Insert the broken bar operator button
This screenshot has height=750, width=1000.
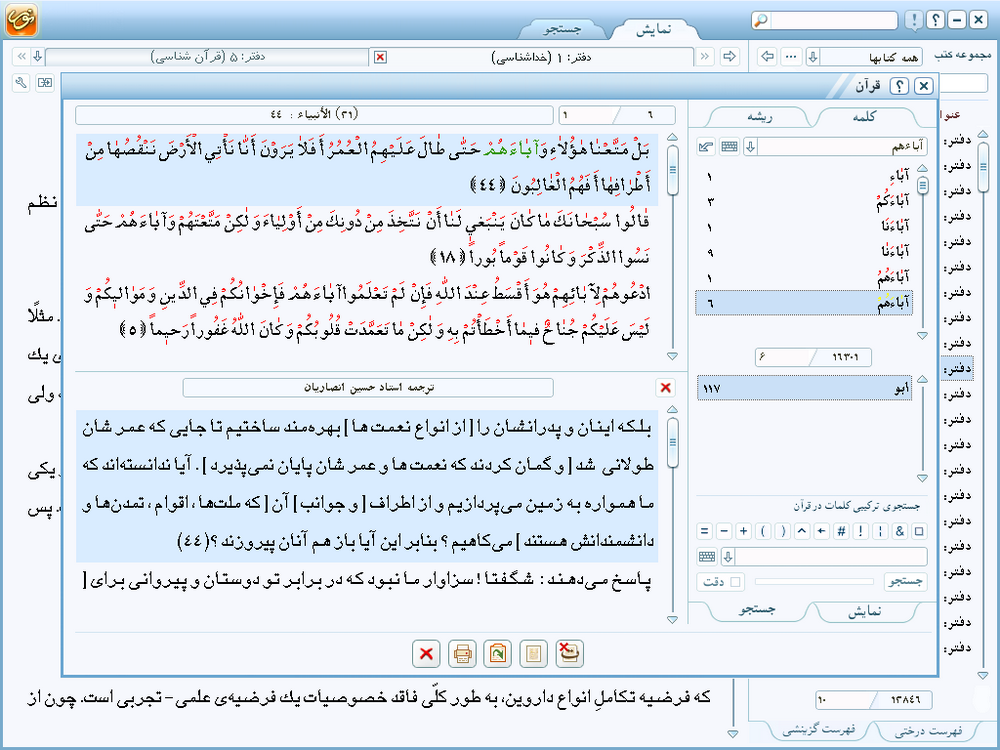(880, 531)
